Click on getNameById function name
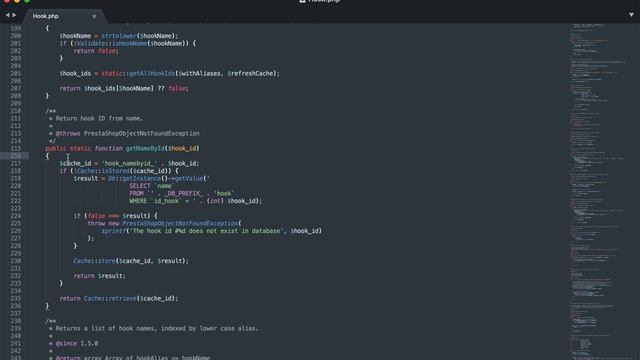Image resolution: width=640 pixels, height=360 pixels. (x=145, y=149)
